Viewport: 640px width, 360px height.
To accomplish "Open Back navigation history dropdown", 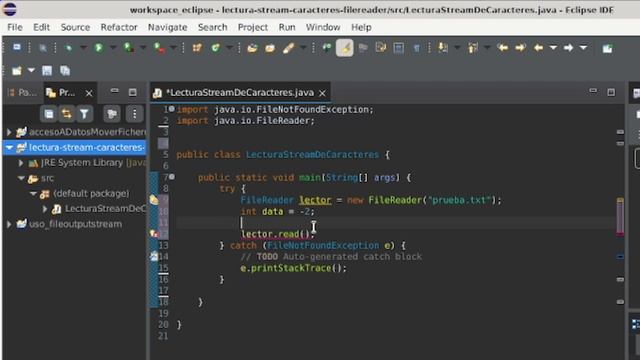I will (553, 48).
